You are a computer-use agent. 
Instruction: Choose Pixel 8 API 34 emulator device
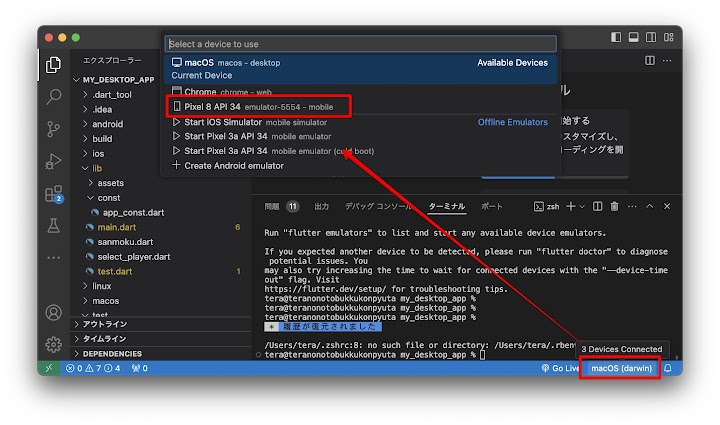tap(361, 106)
